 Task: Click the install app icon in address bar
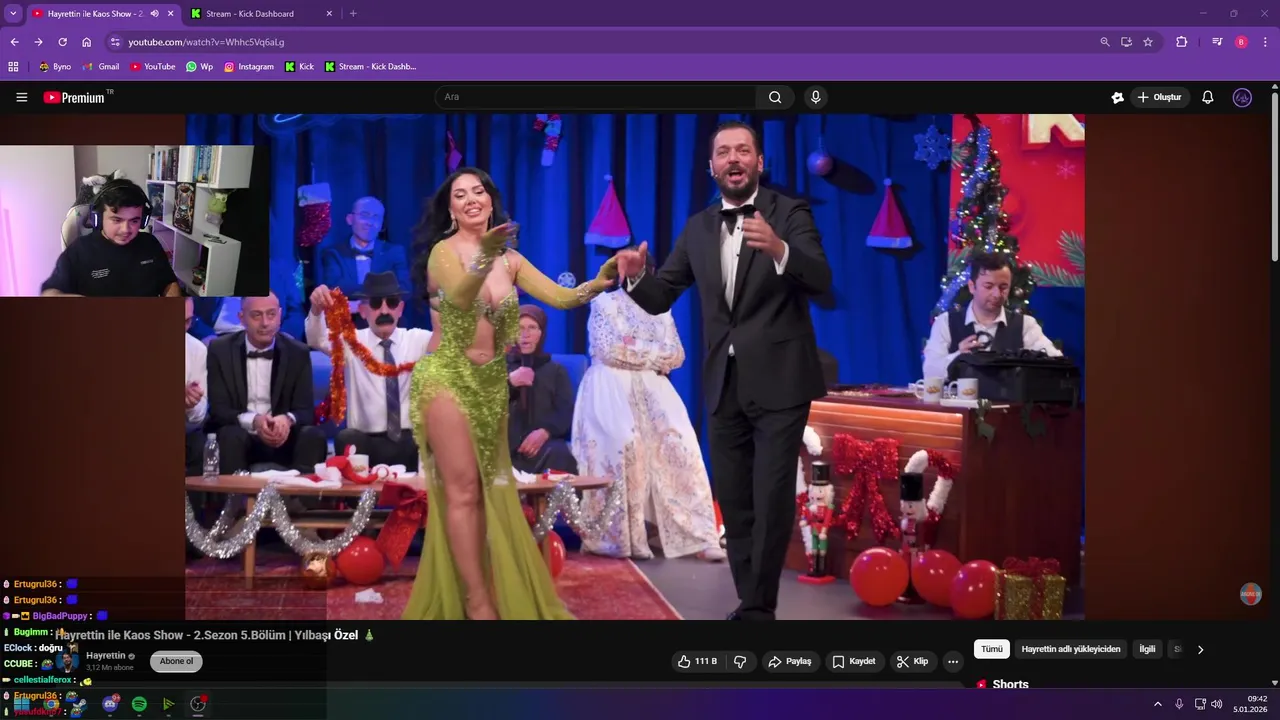pos(1126,42)
